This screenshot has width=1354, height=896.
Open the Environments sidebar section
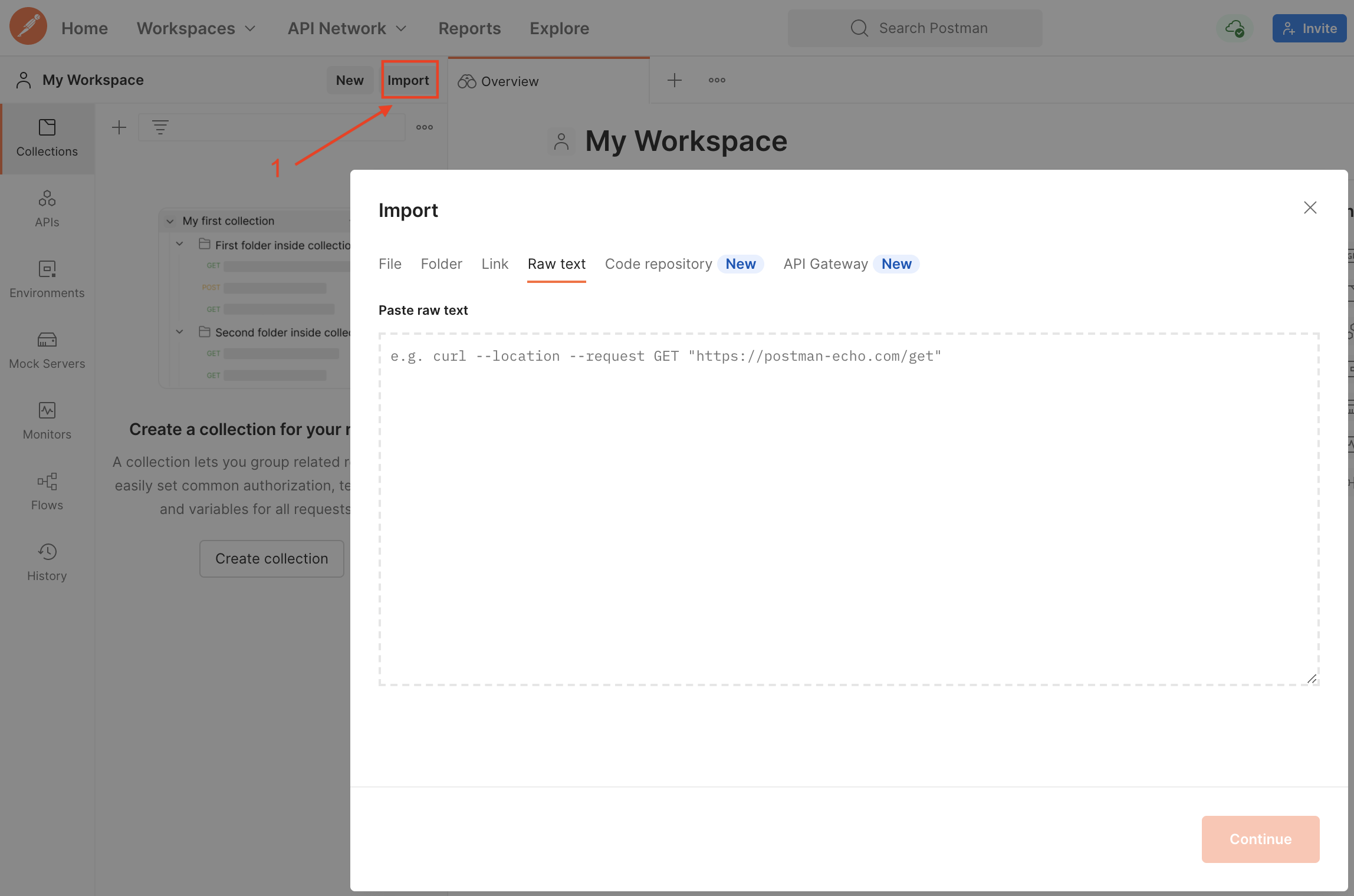click(47, 279)
